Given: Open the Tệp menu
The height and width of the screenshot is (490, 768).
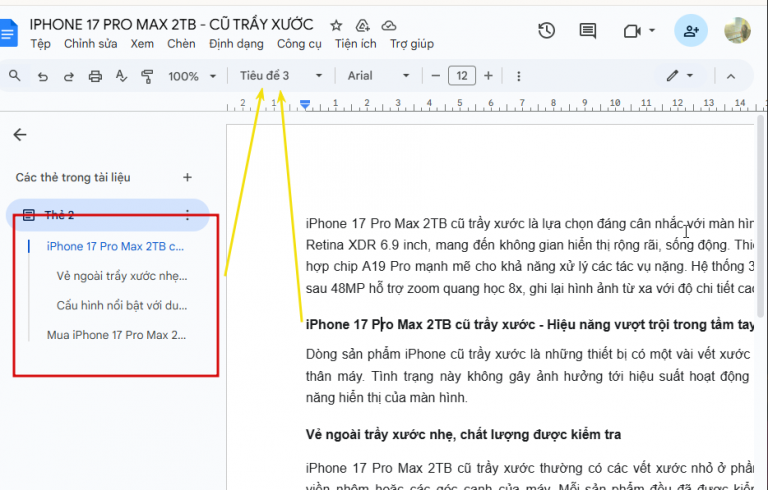Looking at the screenshot, I should click(x=41, y=44).
